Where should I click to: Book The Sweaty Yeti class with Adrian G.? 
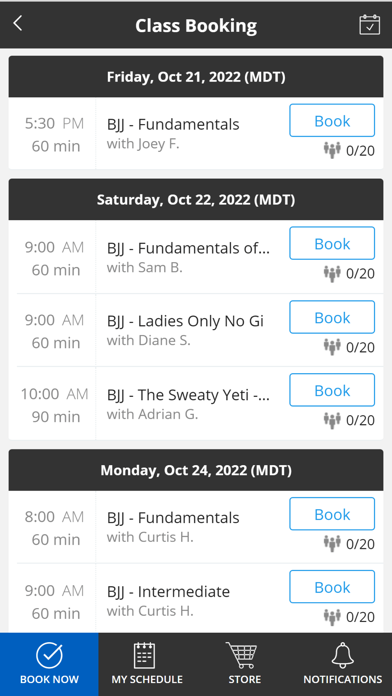pyautogui.click(x=332, y=390)
